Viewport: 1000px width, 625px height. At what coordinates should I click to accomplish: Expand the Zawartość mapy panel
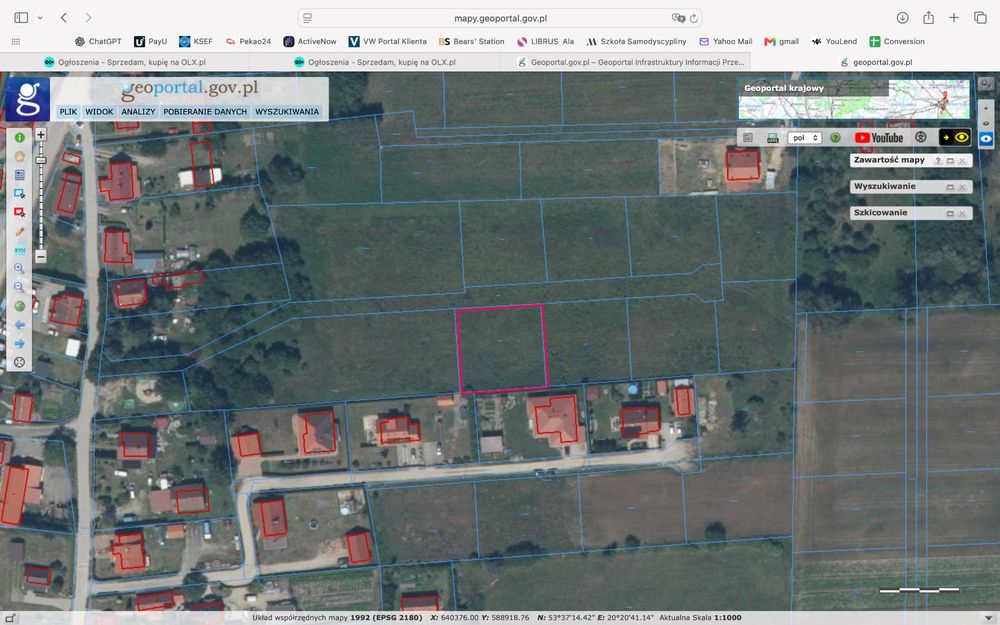[950, 161]
